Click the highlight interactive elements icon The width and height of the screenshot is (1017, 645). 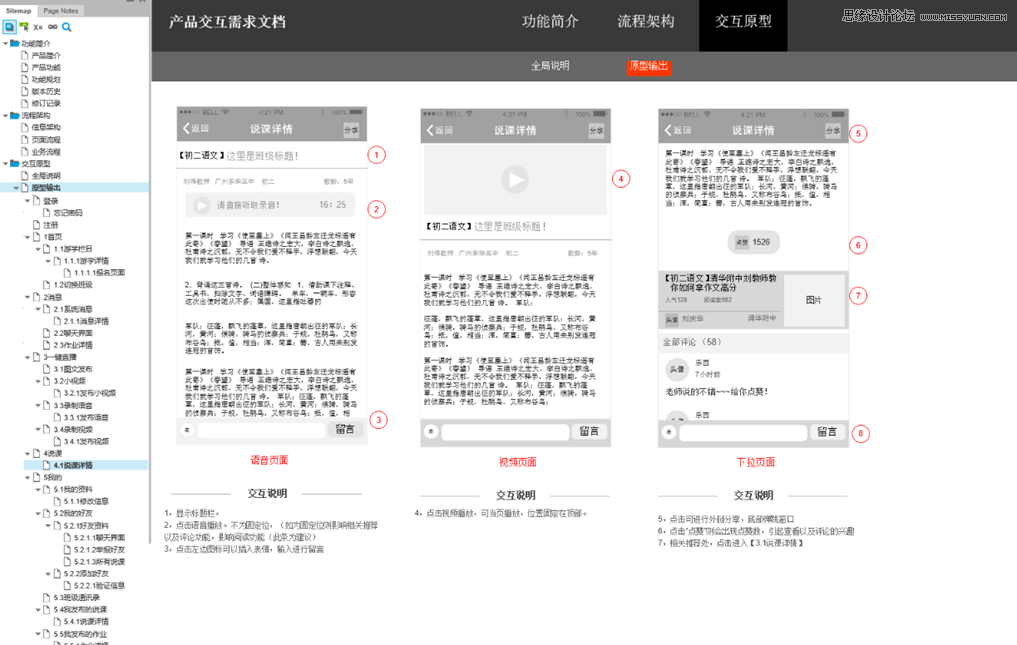pos(24,27)
